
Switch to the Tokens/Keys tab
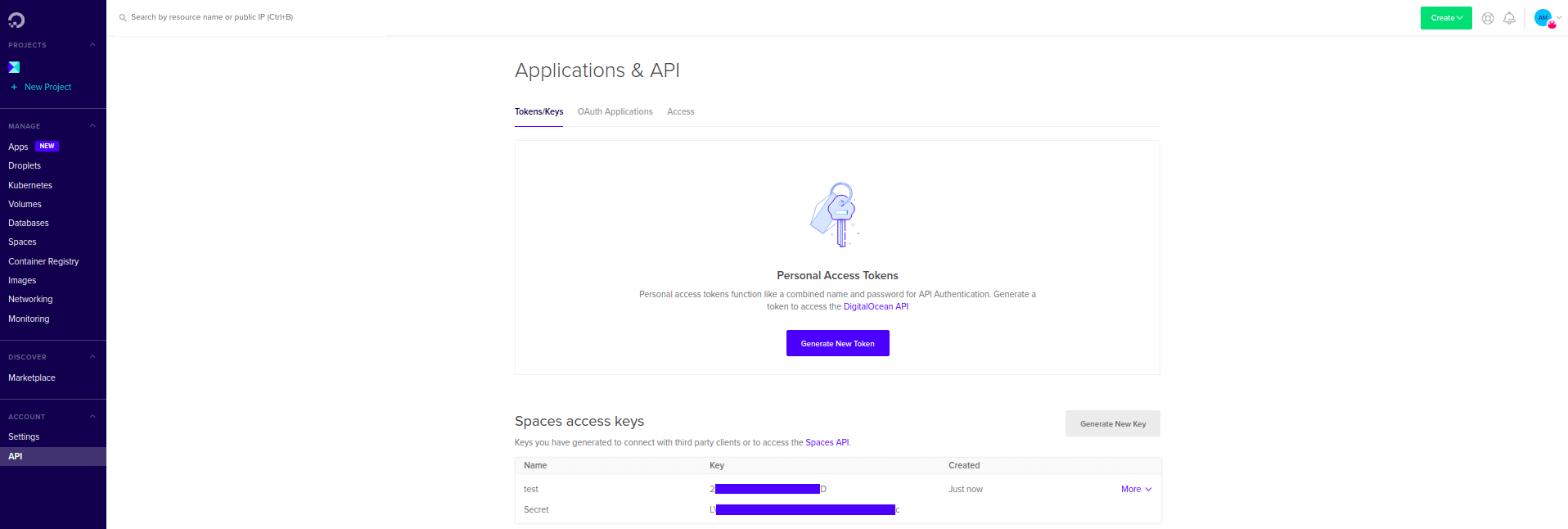(538, 111)
